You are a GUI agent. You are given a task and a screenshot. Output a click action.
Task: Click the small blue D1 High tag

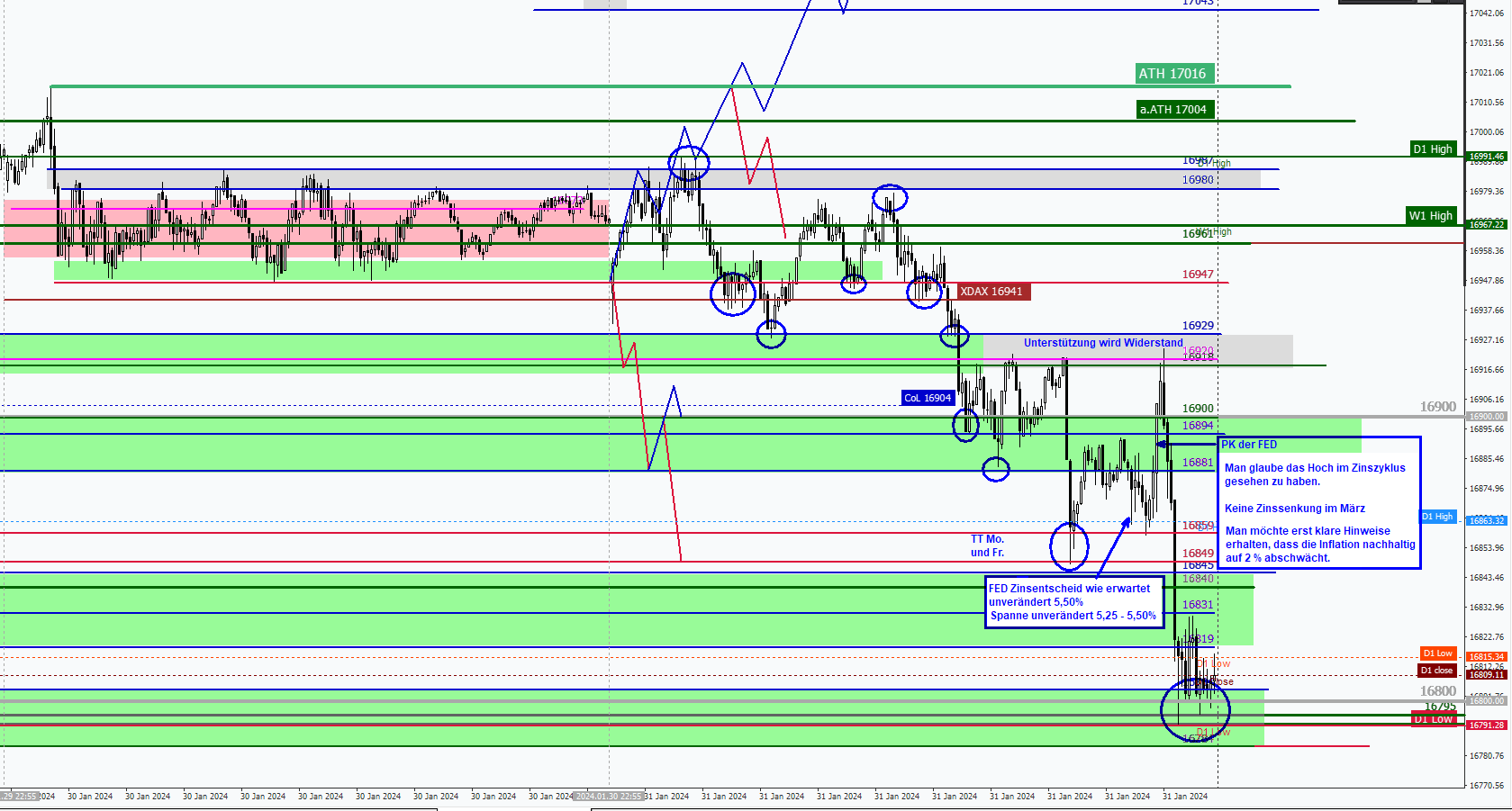click(1437, 517)
